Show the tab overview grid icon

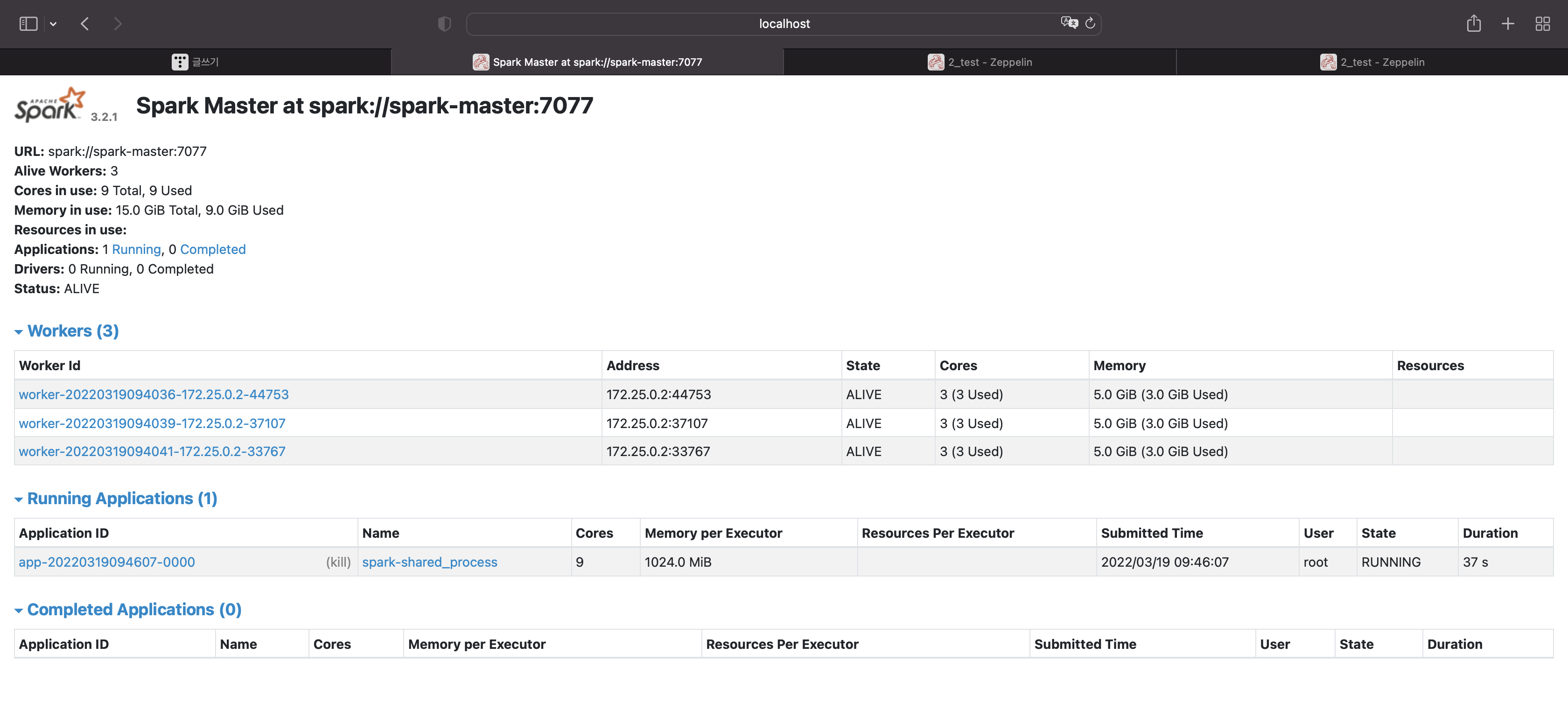tap(1542, 24)
